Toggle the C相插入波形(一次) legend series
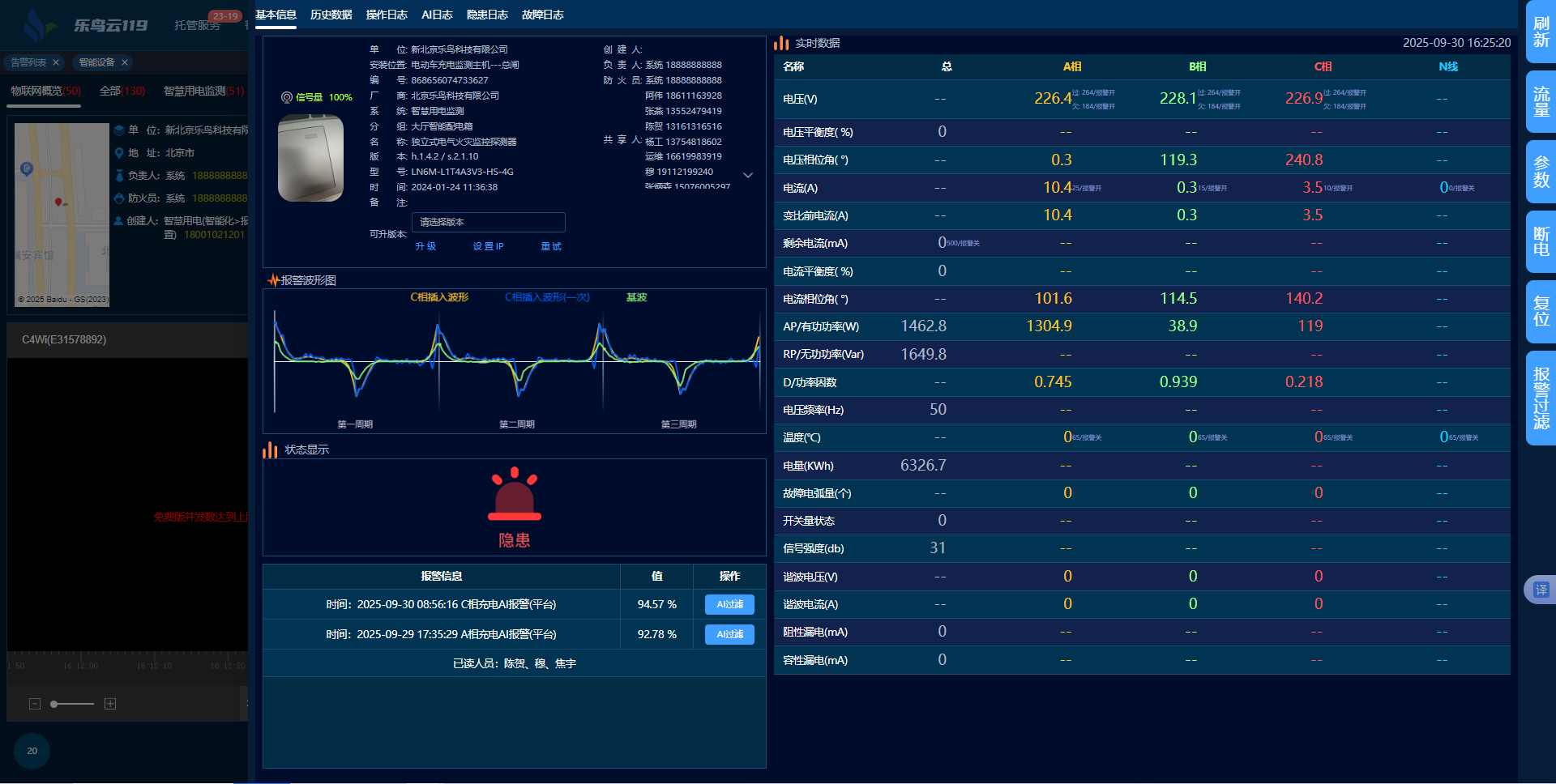This screenshot has width=1556, height=784. click(547, 297)
